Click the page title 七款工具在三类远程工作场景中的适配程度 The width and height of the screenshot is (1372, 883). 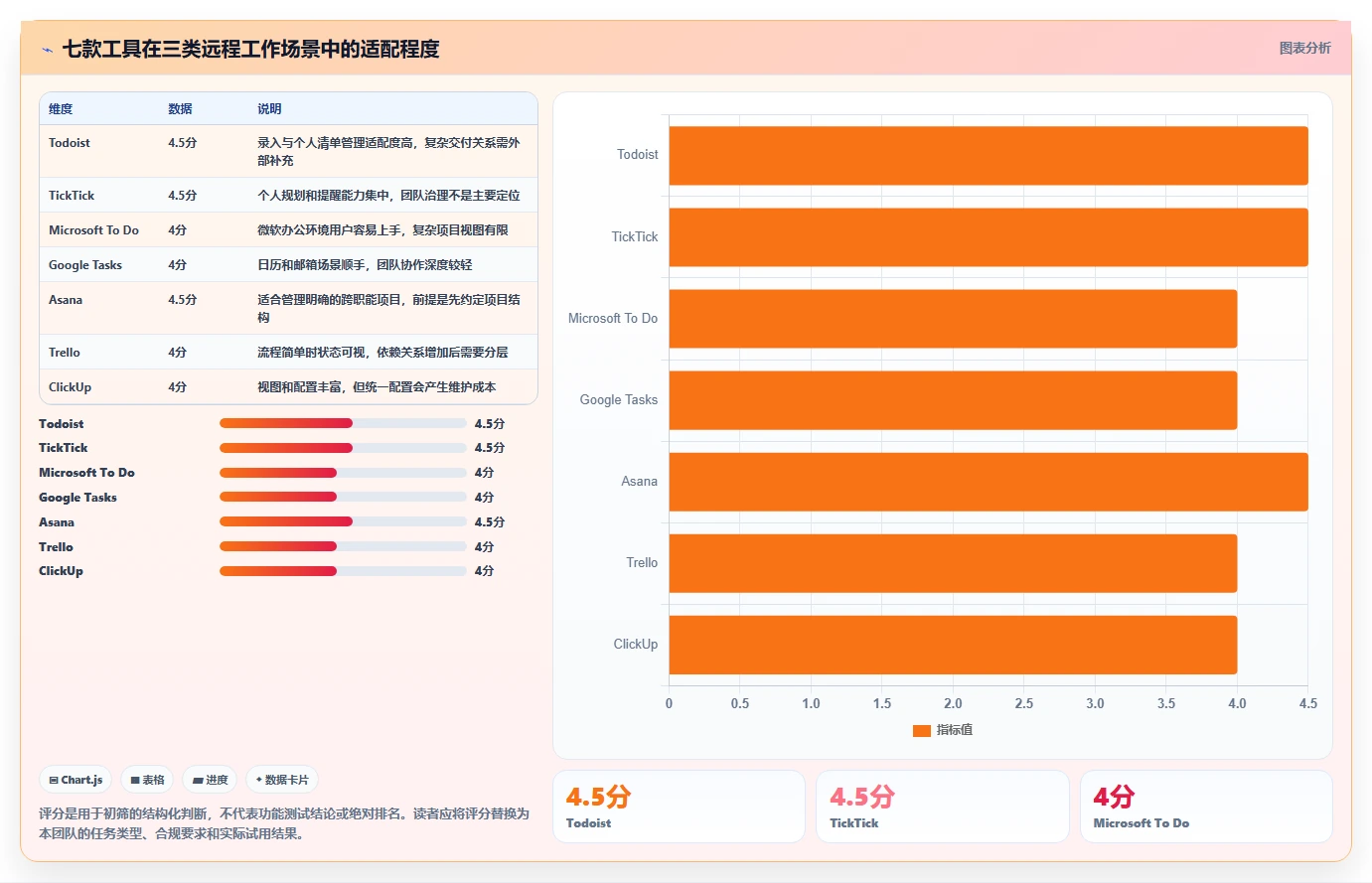click(x=250, y=49)
